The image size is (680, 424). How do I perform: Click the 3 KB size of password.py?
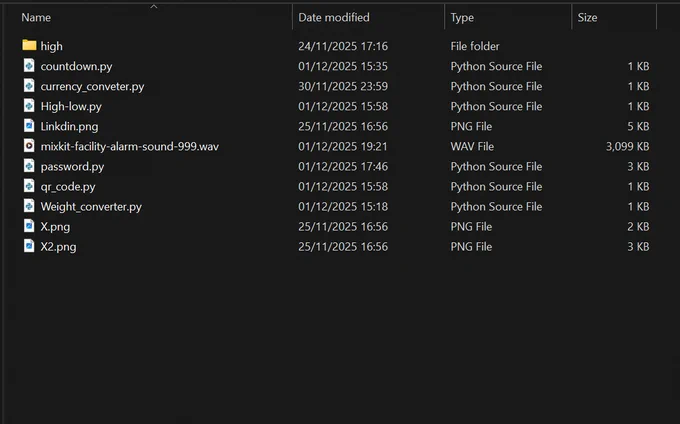point(638,166)
